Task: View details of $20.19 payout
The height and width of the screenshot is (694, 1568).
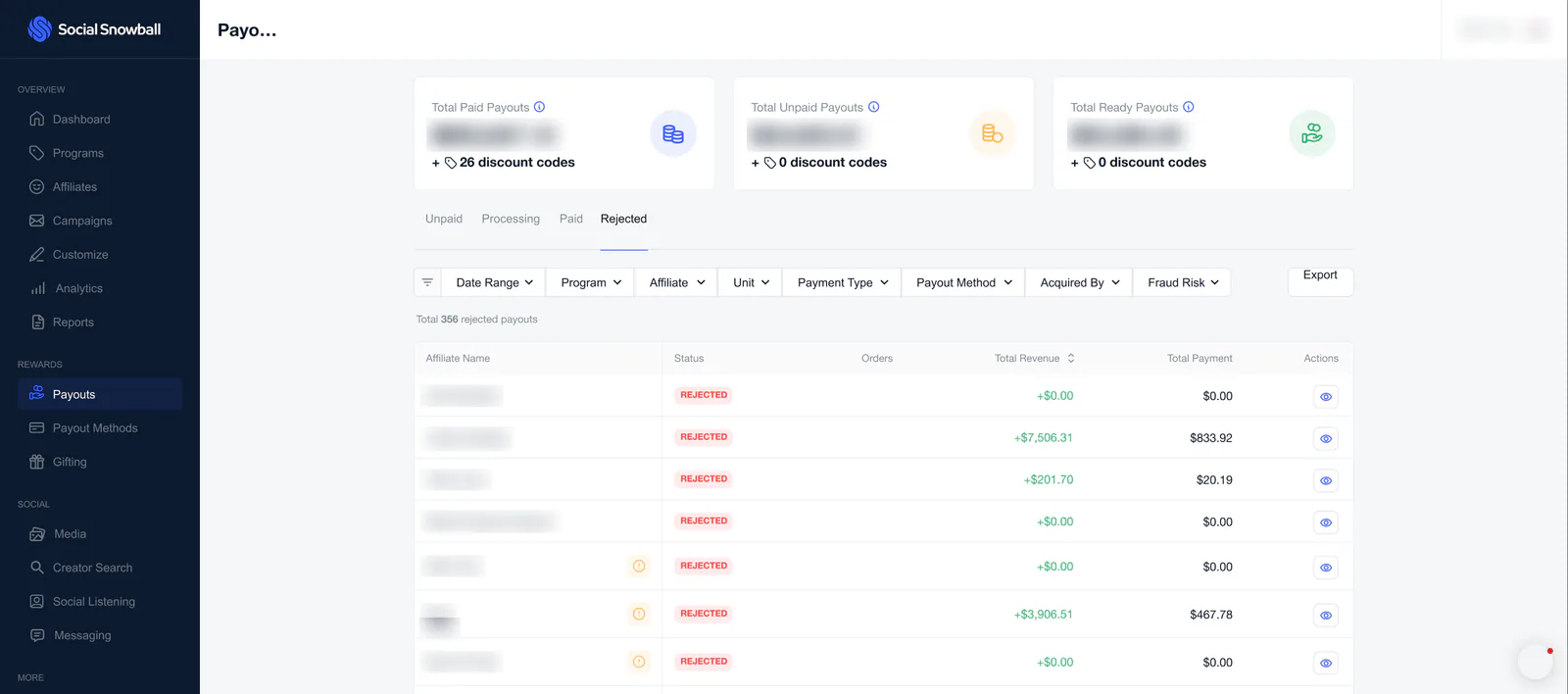Action: [x=1326, y=481]
